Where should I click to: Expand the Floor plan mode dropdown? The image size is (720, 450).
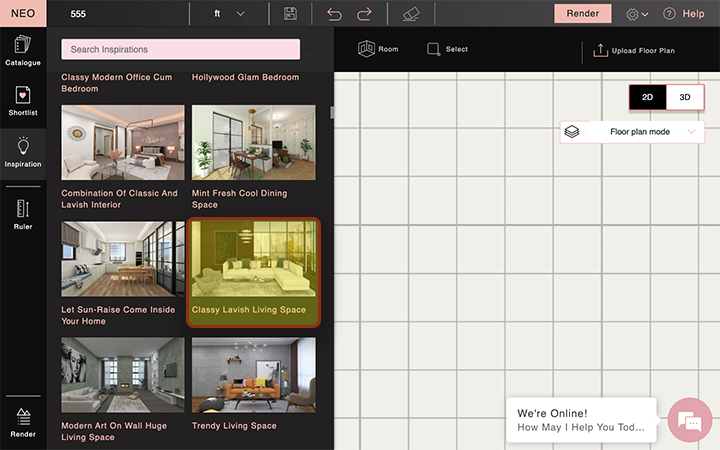(632, 132)
